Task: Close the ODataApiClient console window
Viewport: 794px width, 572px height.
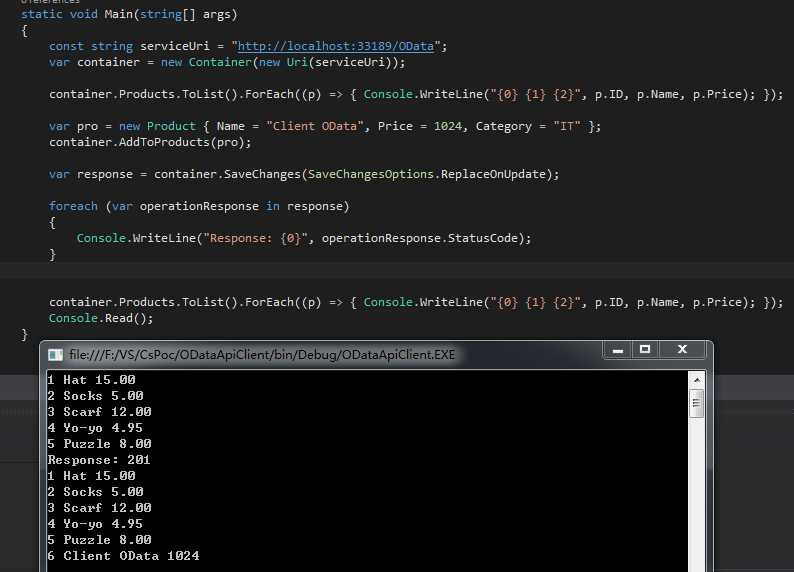Action: coord(682,349)
